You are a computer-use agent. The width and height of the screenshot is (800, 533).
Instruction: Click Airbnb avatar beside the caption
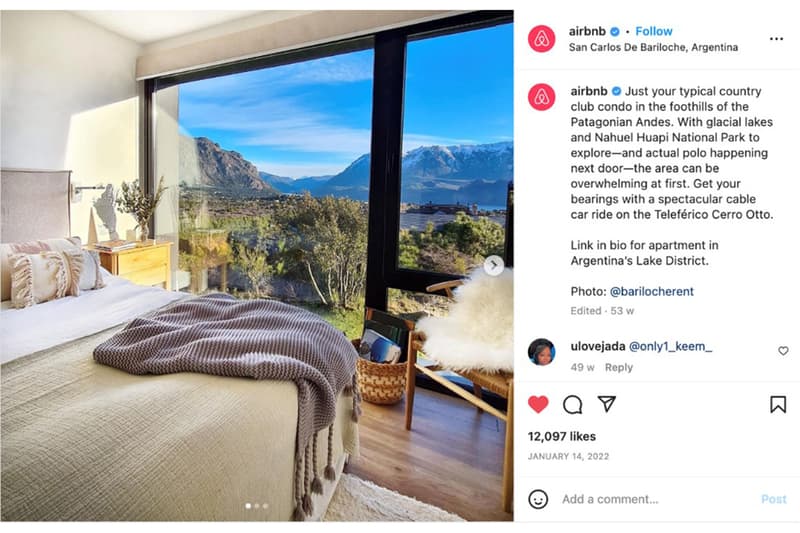(541, 97)
